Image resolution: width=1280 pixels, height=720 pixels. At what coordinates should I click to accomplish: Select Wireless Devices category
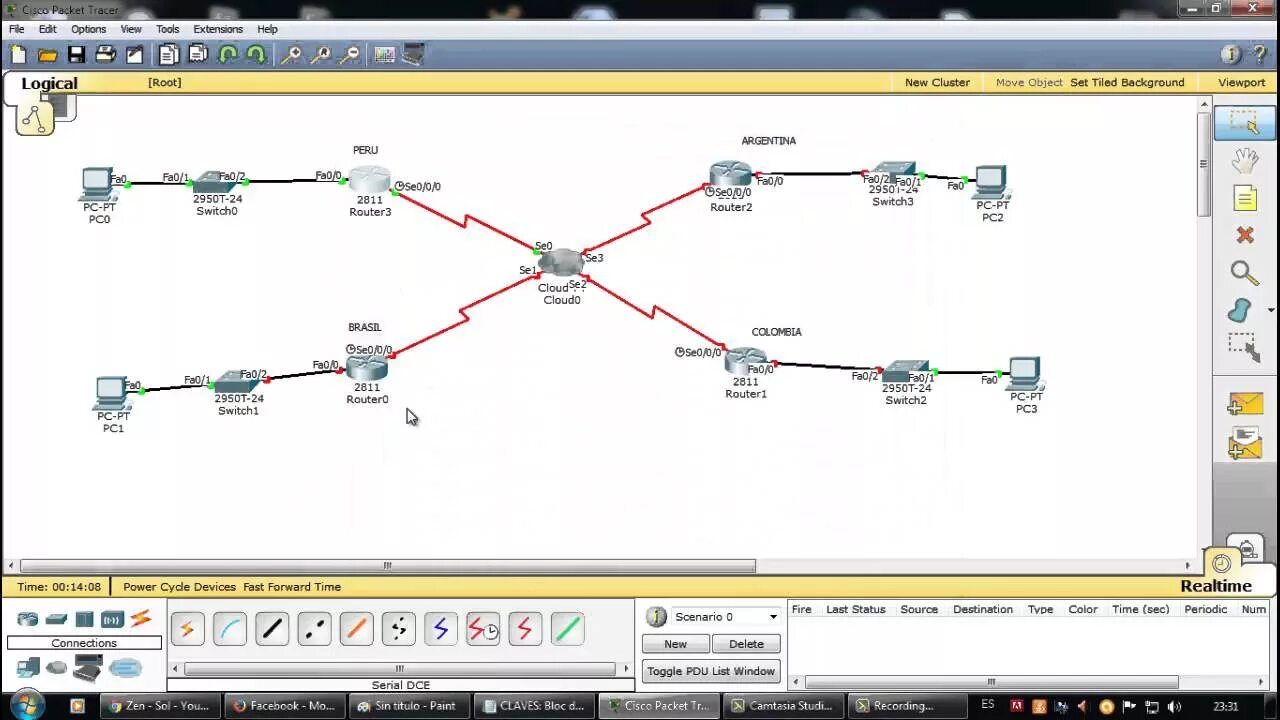pos(112,619)
